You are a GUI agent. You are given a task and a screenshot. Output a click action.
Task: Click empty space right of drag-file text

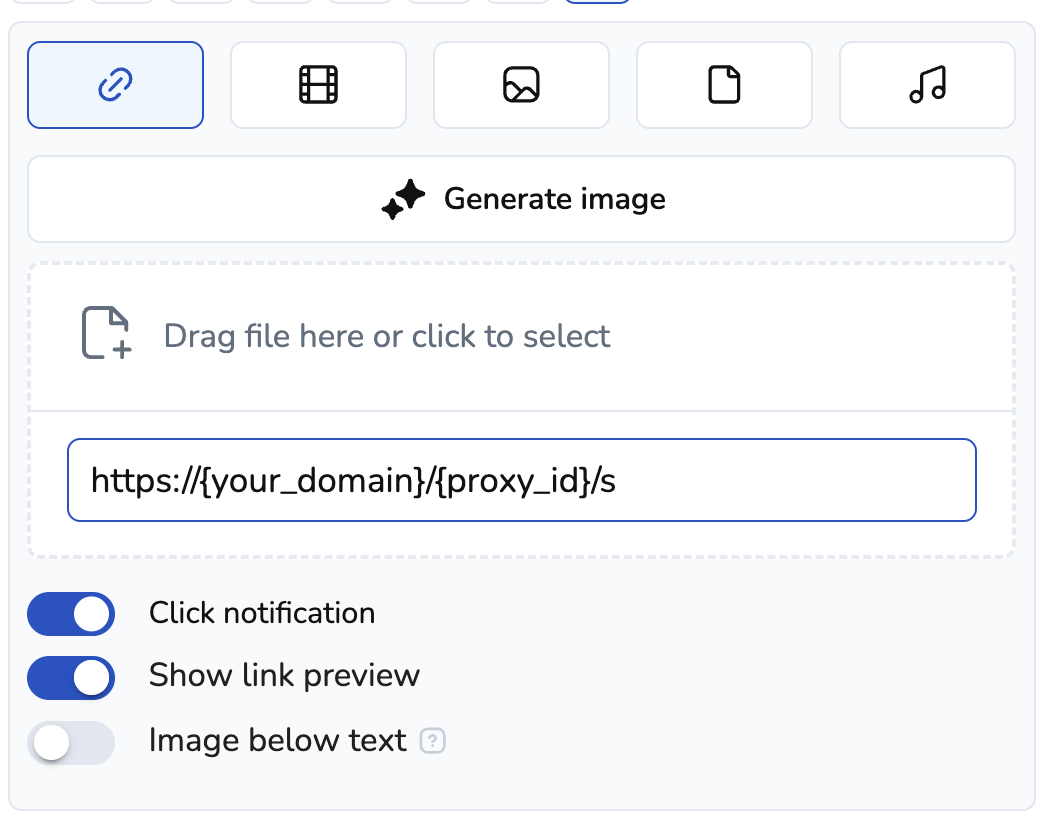pos(810,336)
